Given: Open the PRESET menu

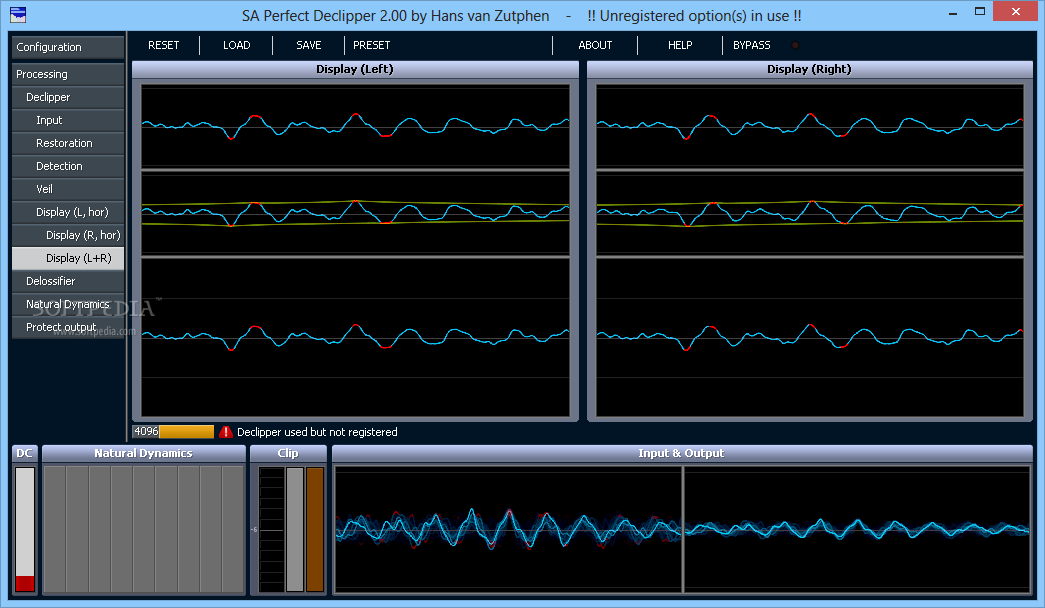Looking at the screenshot, I should pyautogui.click(x=372, y=45).
